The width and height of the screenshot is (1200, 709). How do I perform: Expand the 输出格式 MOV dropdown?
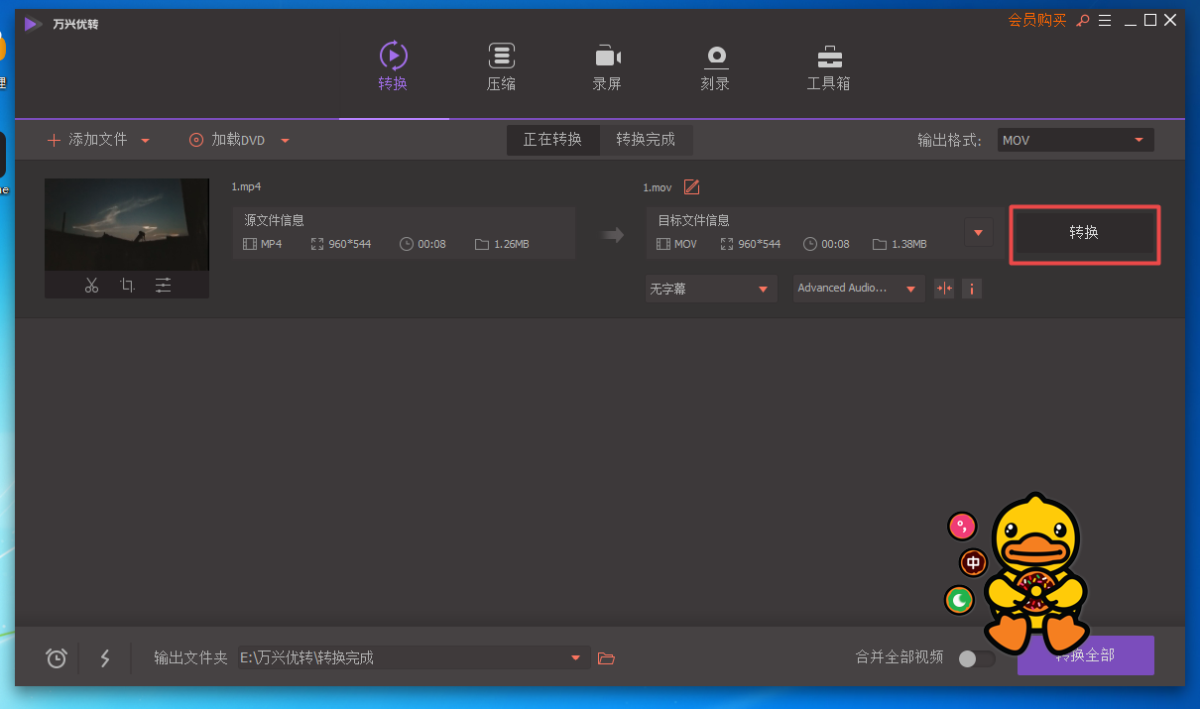(1075, 140)
